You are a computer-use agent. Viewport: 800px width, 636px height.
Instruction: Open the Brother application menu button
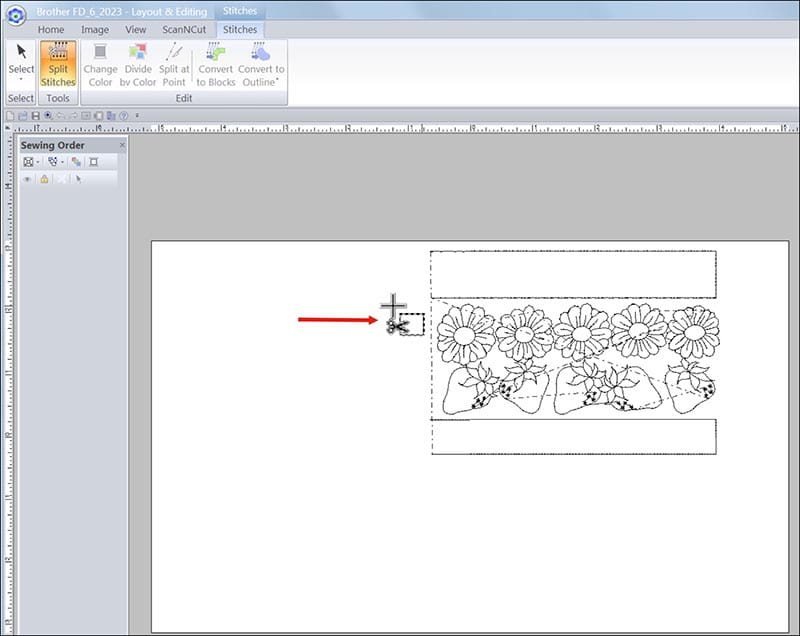pos(16,14)
